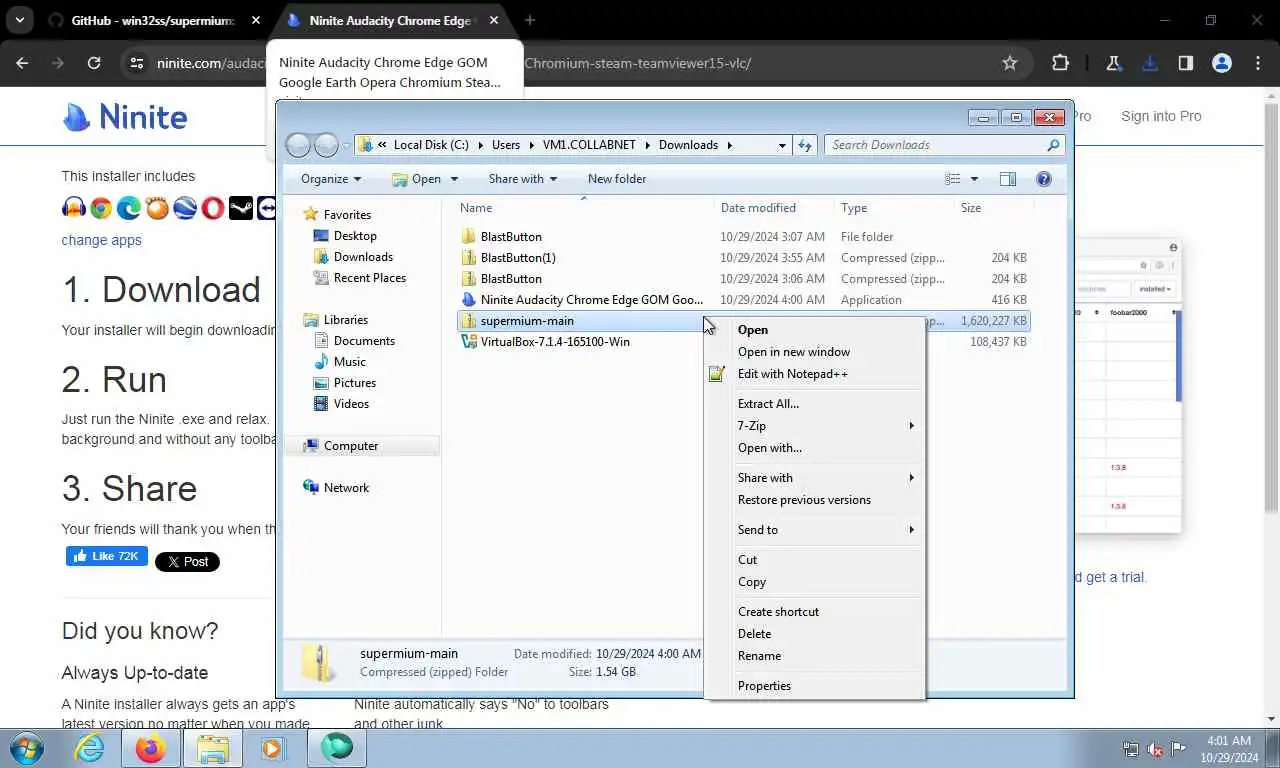Click the Facebook Like 72K button

(x=107, y=556)
